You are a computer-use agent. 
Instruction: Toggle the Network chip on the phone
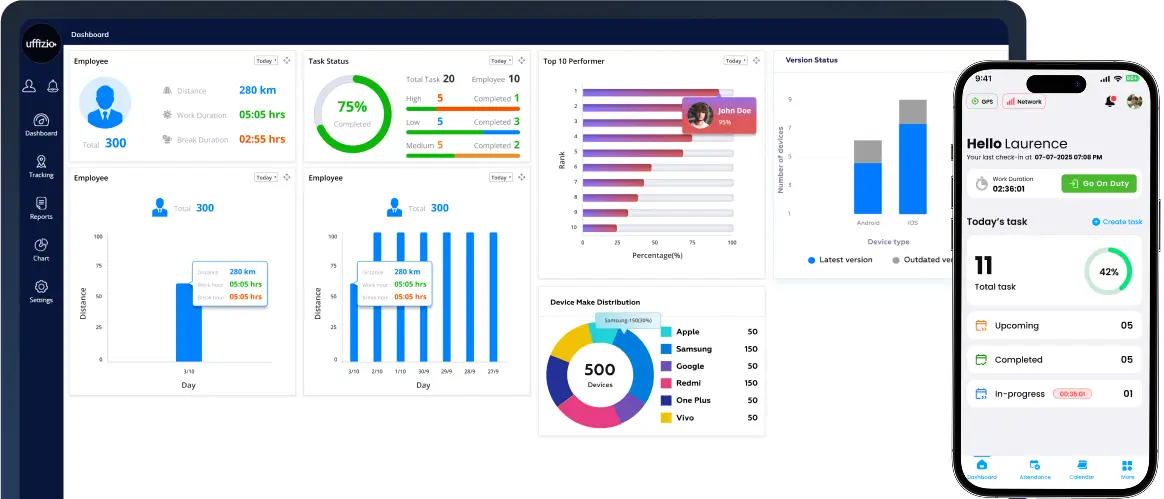click(x=1023, y=101)
